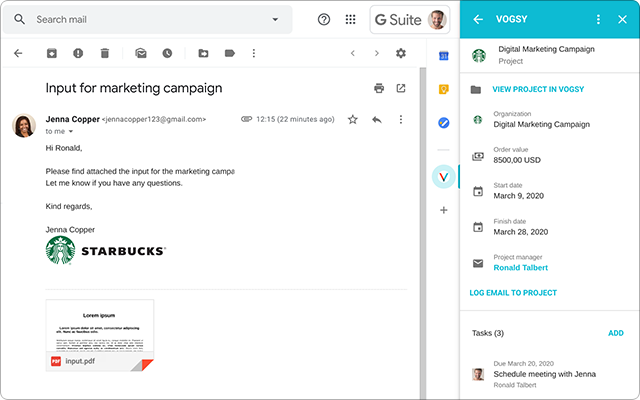Screen dimensions: 640x400
Task: Reply to Jenna Copper's email
Action: [377, 119]
